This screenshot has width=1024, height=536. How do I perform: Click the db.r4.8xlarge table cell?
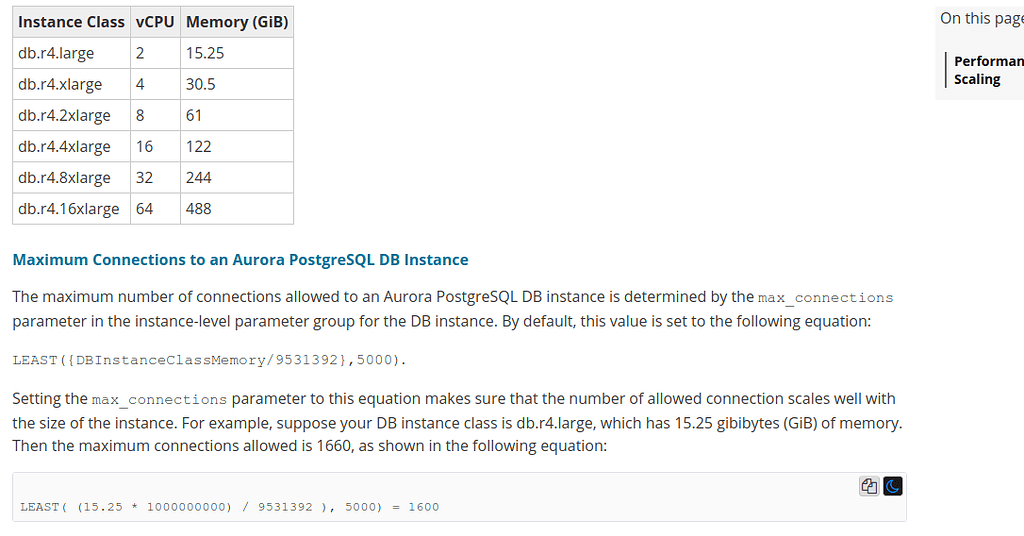tap(72, 178)
